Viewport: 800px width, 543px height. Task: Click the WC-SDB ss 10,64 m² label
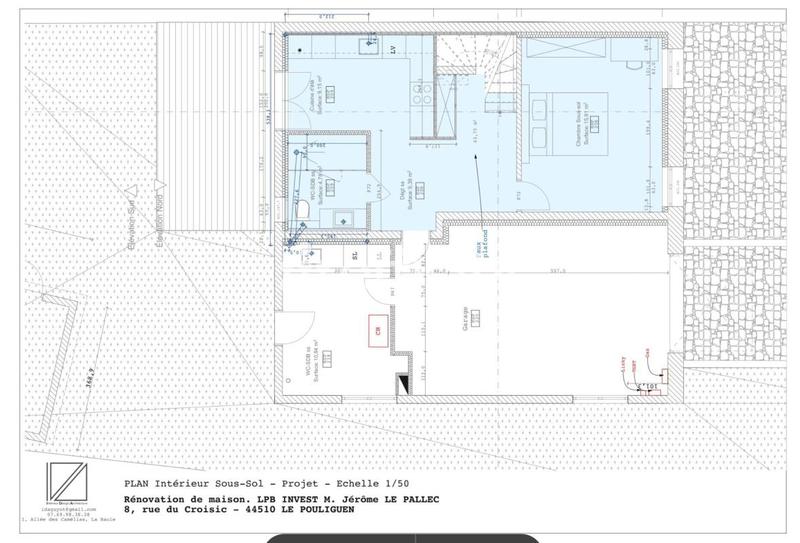tap(315, 361)
